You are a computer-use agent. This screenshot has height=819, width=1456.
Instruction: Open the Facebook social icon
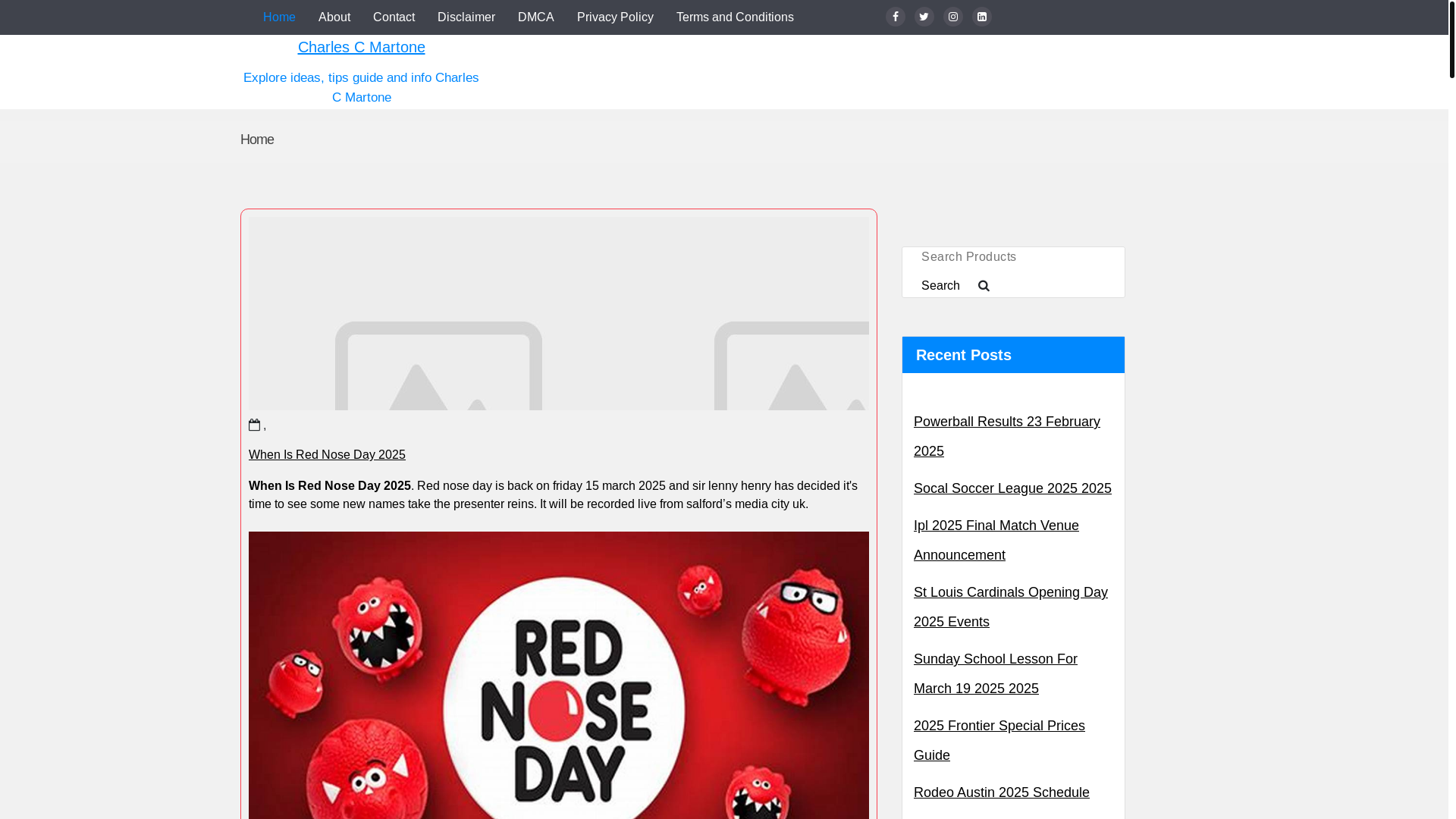[x=896, y=17]
